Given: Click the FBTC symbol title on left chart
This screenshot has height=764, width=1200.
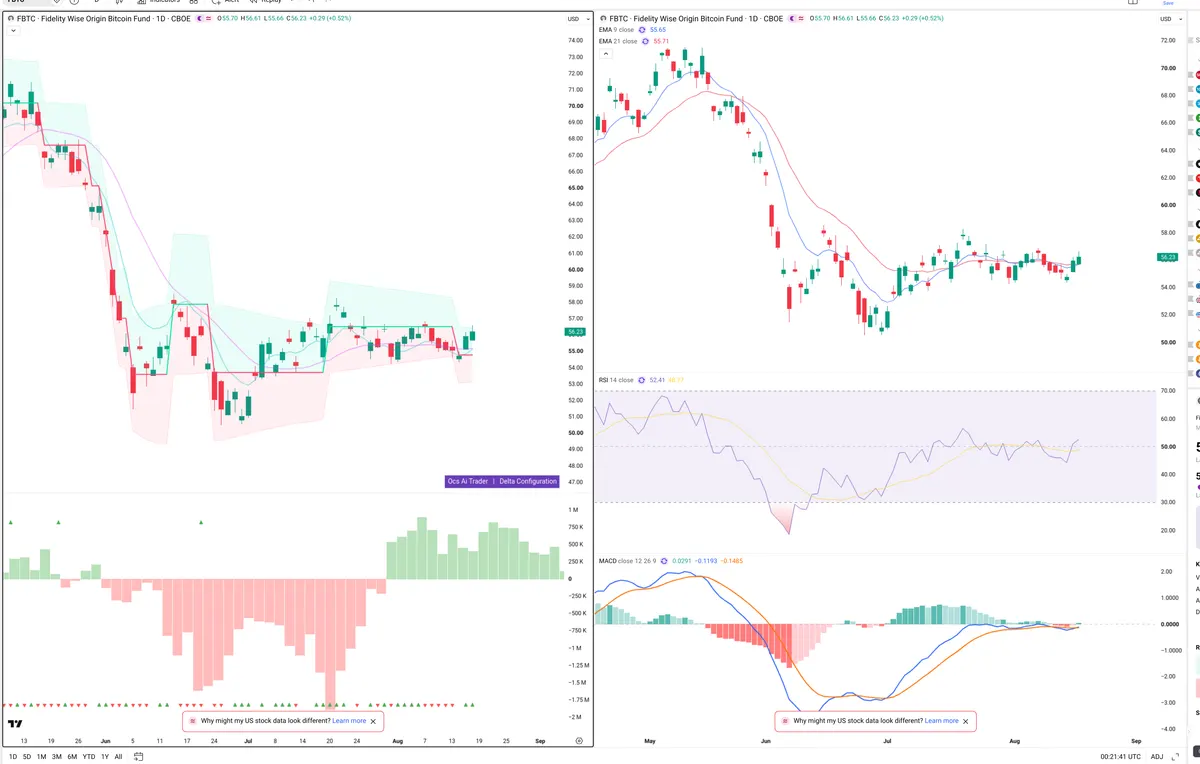Looking at the screenshot, I should pos(104,18).
